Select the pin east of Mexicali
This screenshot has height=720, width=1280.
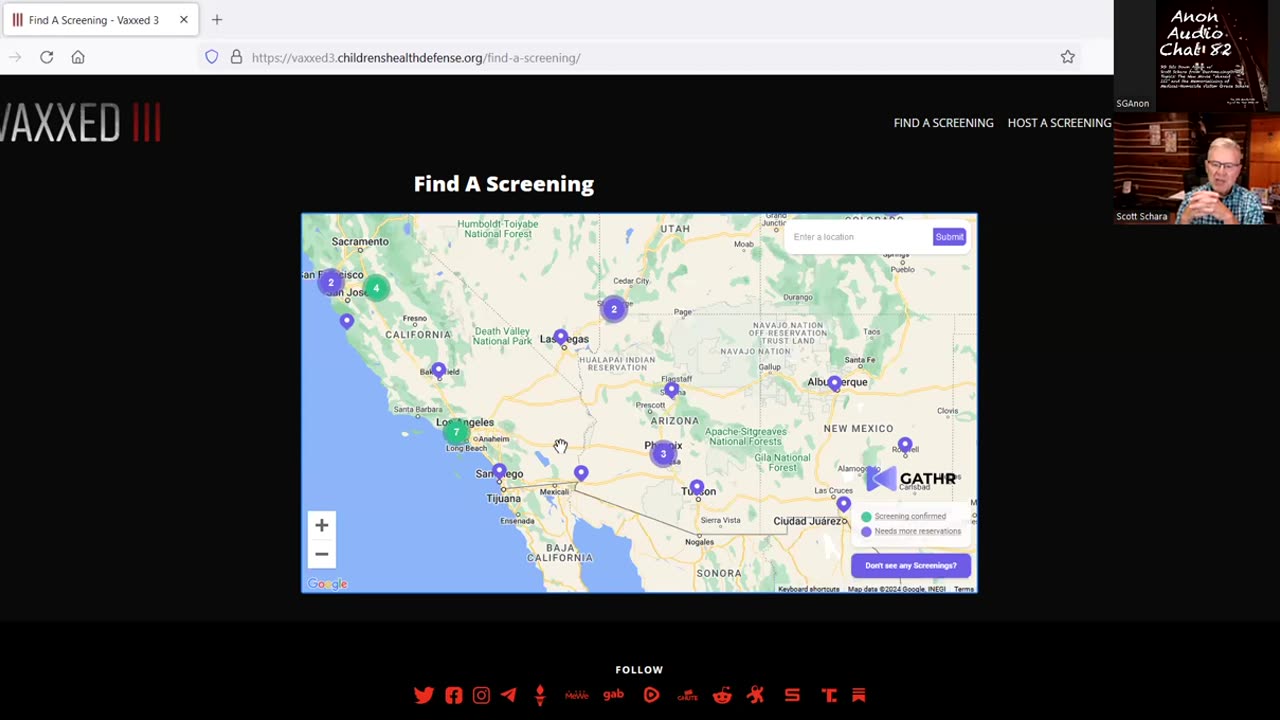click(x=581, y=474)
